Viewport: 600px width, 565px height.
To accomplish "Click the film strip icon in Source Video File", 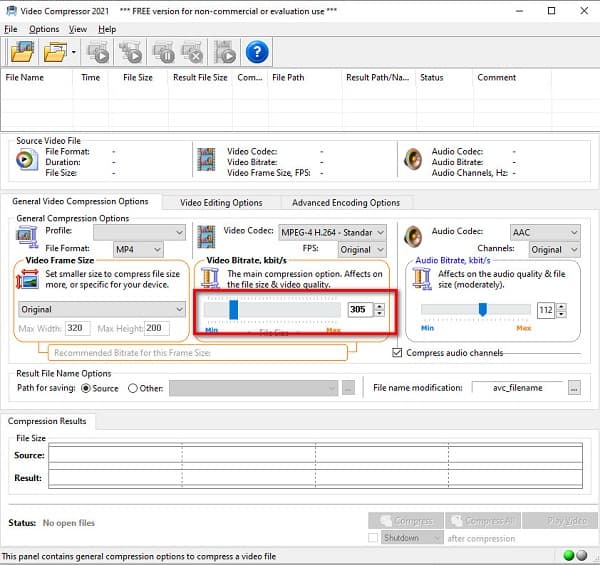I will (206, 160).
